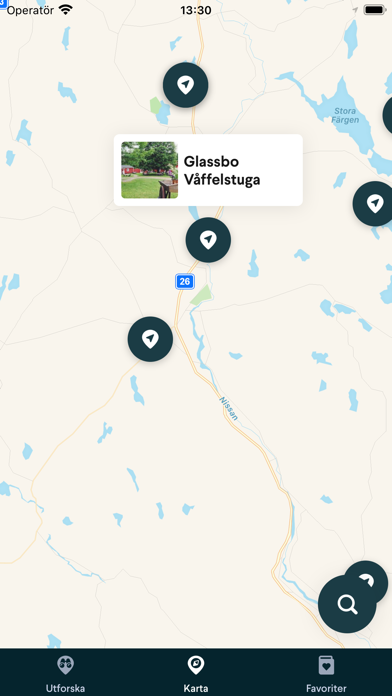The height and width of the screenshot is (696, 392).
Task: Switch to the Utforska tab
Action: coord(65,674)
